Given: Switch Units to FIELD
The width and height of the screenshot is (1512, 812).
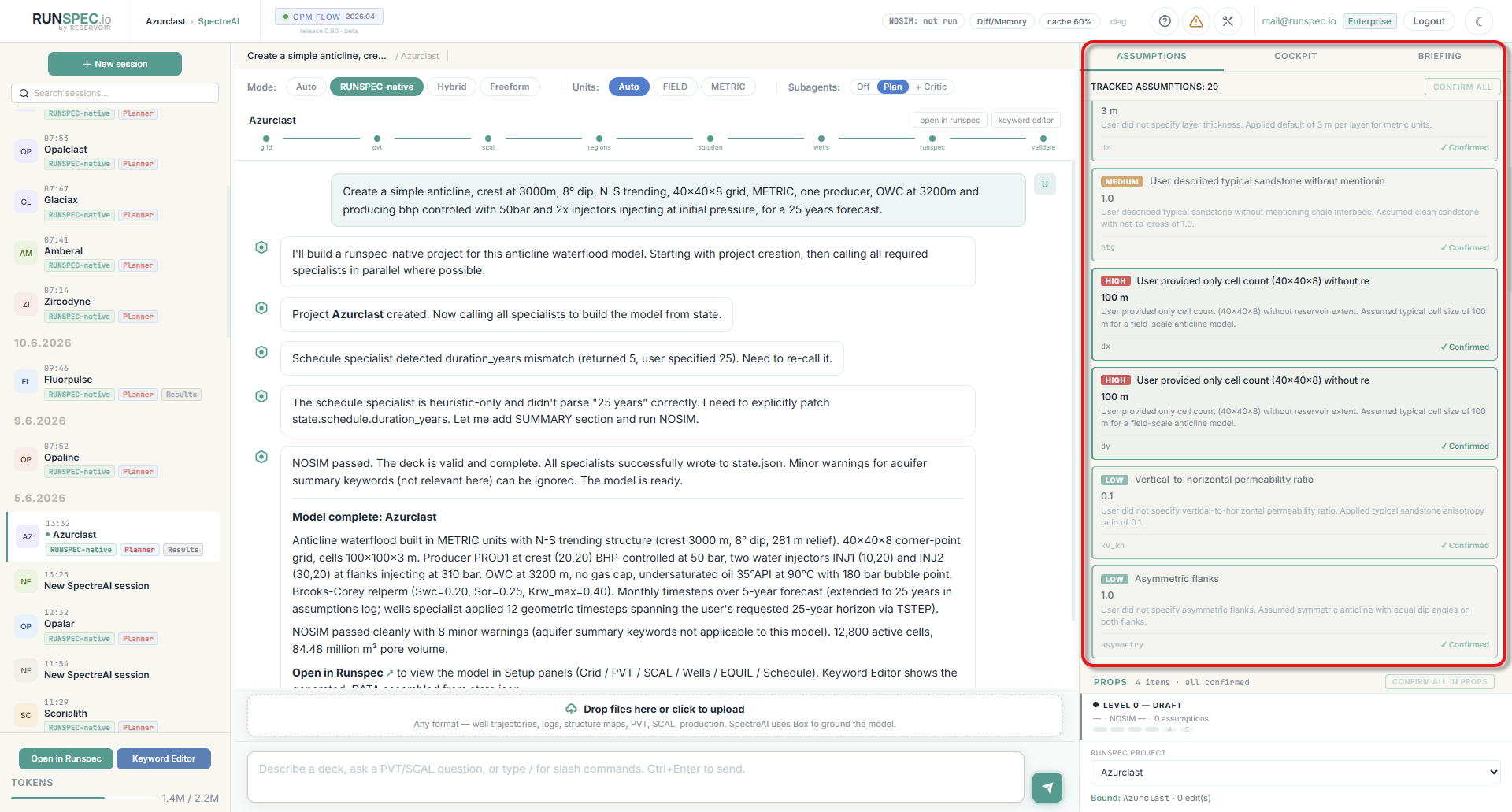Looking at the screenshot, I should coord(675,87).
